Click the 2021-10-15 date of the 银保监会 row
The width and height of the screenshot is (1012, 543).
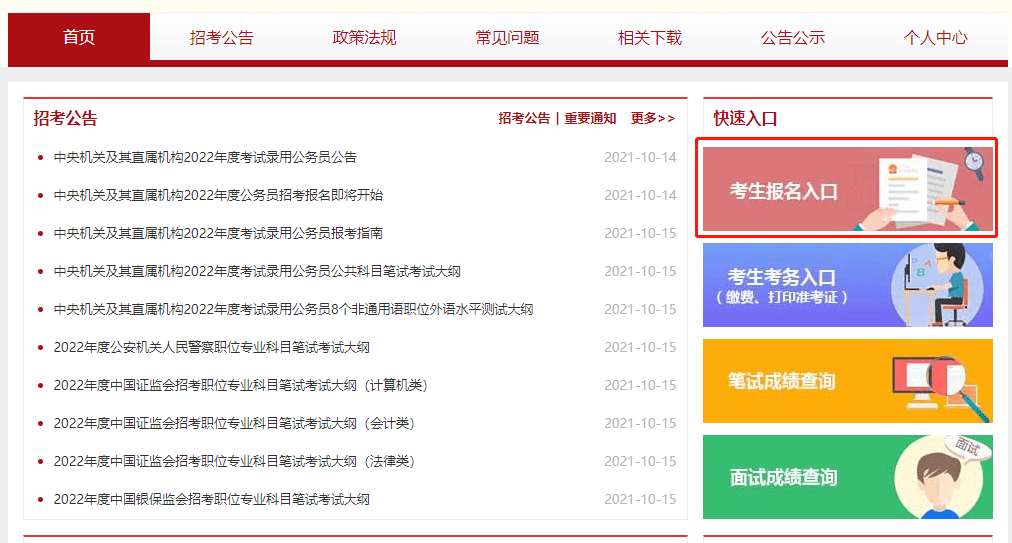click(x=640, y=499)
